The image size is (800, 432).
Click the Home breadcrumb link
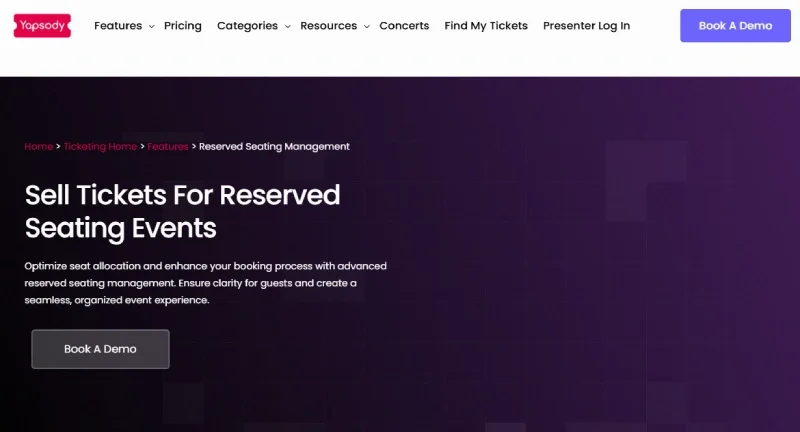[x=38, y=147]
